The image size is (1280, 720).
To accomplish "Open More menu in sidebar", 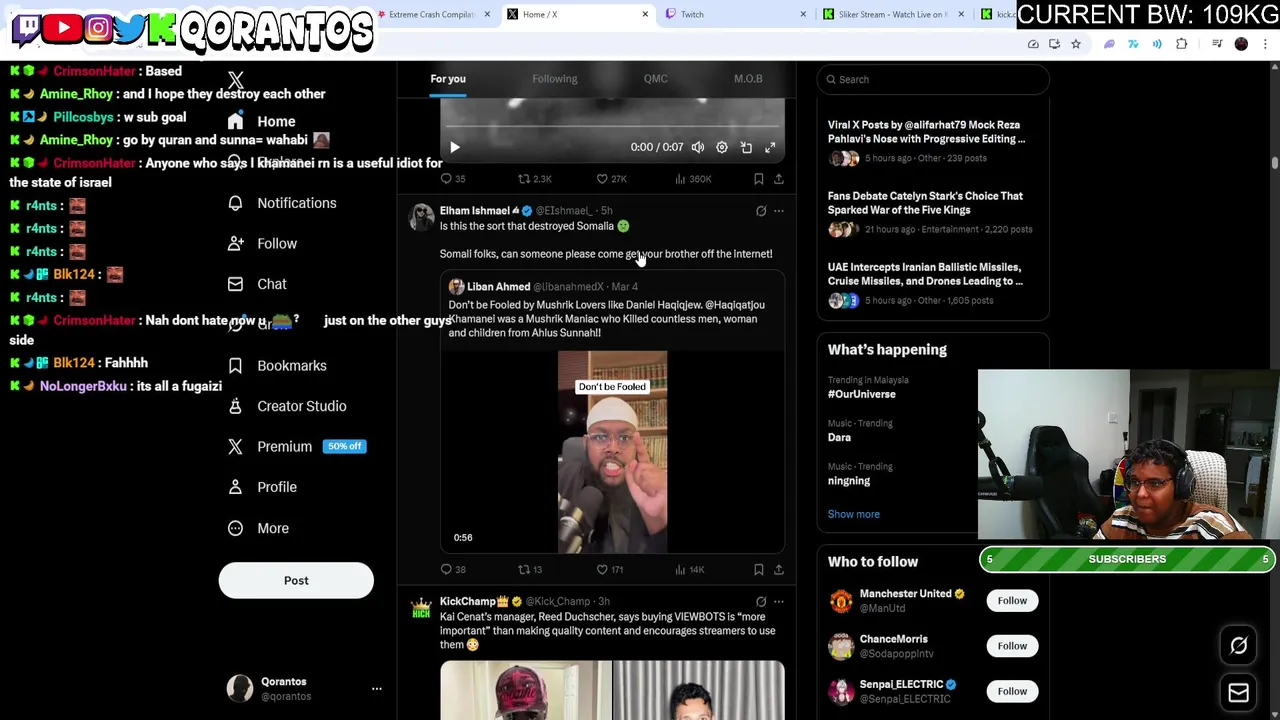I will [x=258, y=528].
